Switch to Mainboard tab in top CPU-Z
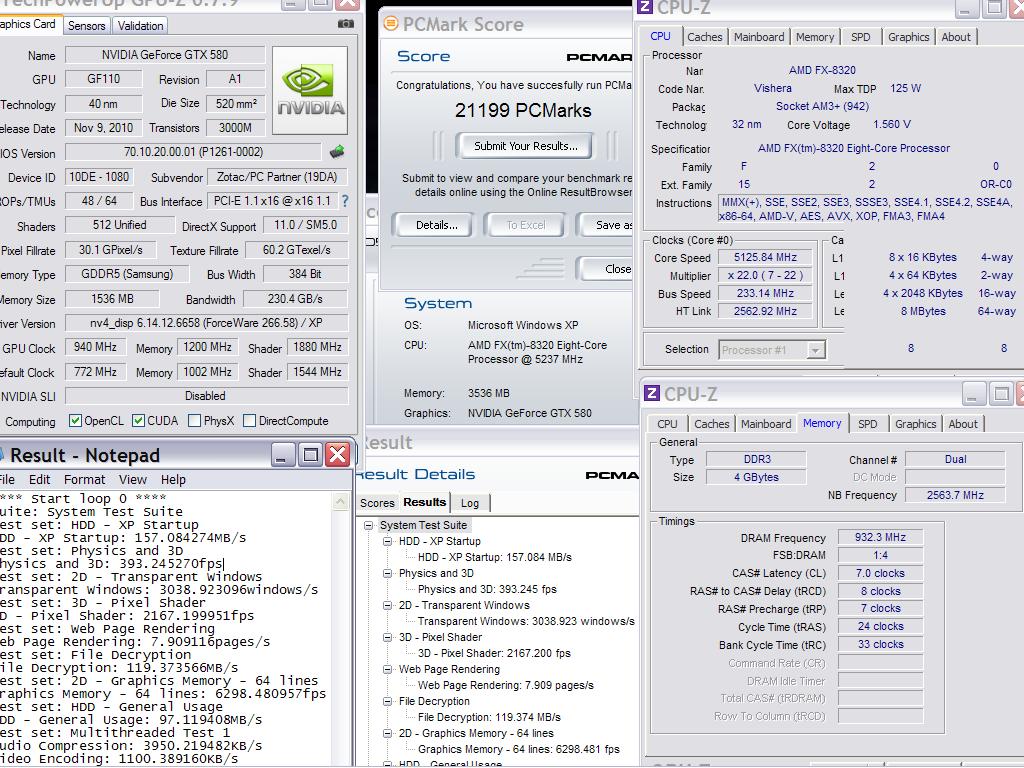The width and height of the screenshot is (1024, 768). [x=759, y=37]
